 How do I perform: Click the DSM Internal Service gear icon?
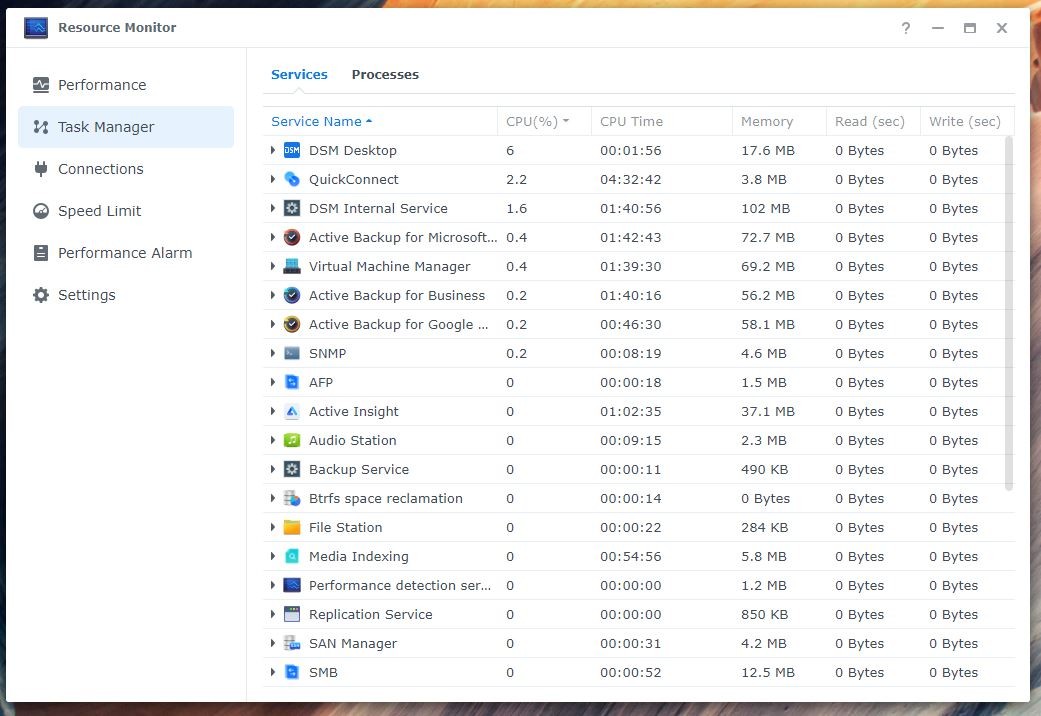point(291,209)
